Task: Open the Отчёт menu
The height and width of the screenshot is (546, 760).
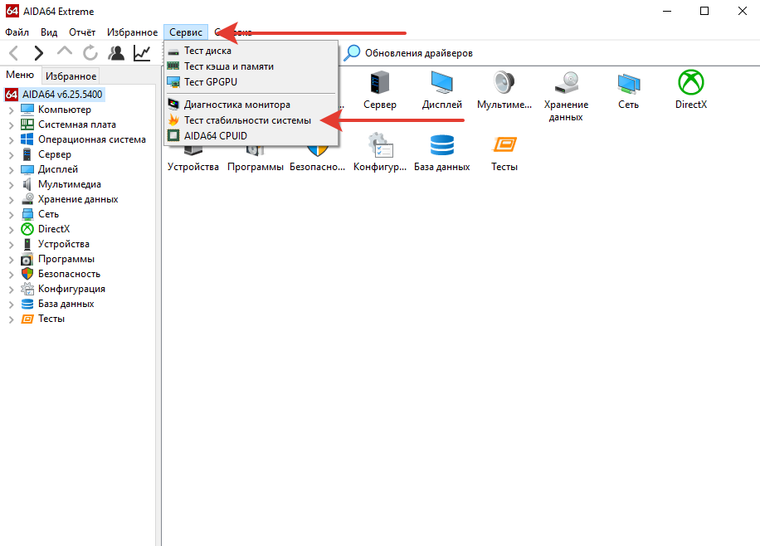Action: 82,32
